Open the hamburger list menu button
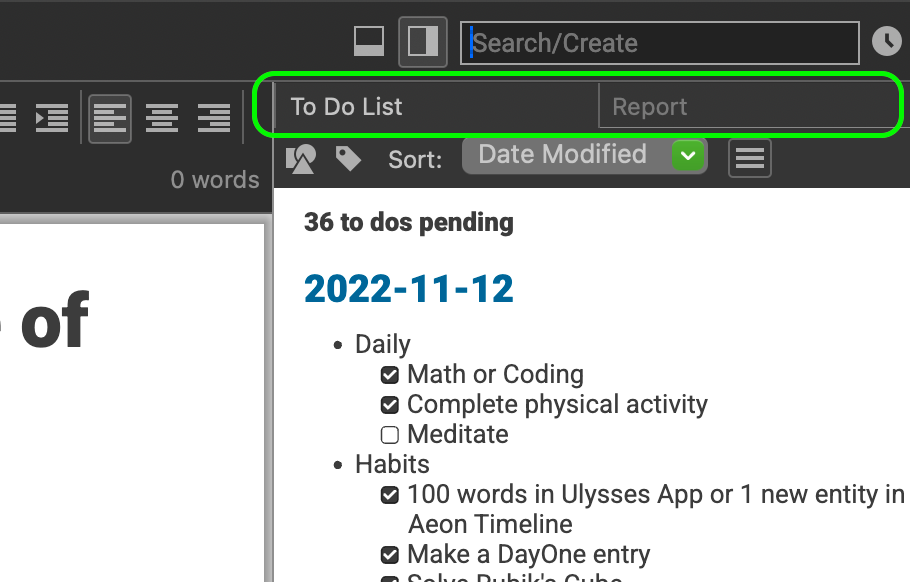 point(750,158)
